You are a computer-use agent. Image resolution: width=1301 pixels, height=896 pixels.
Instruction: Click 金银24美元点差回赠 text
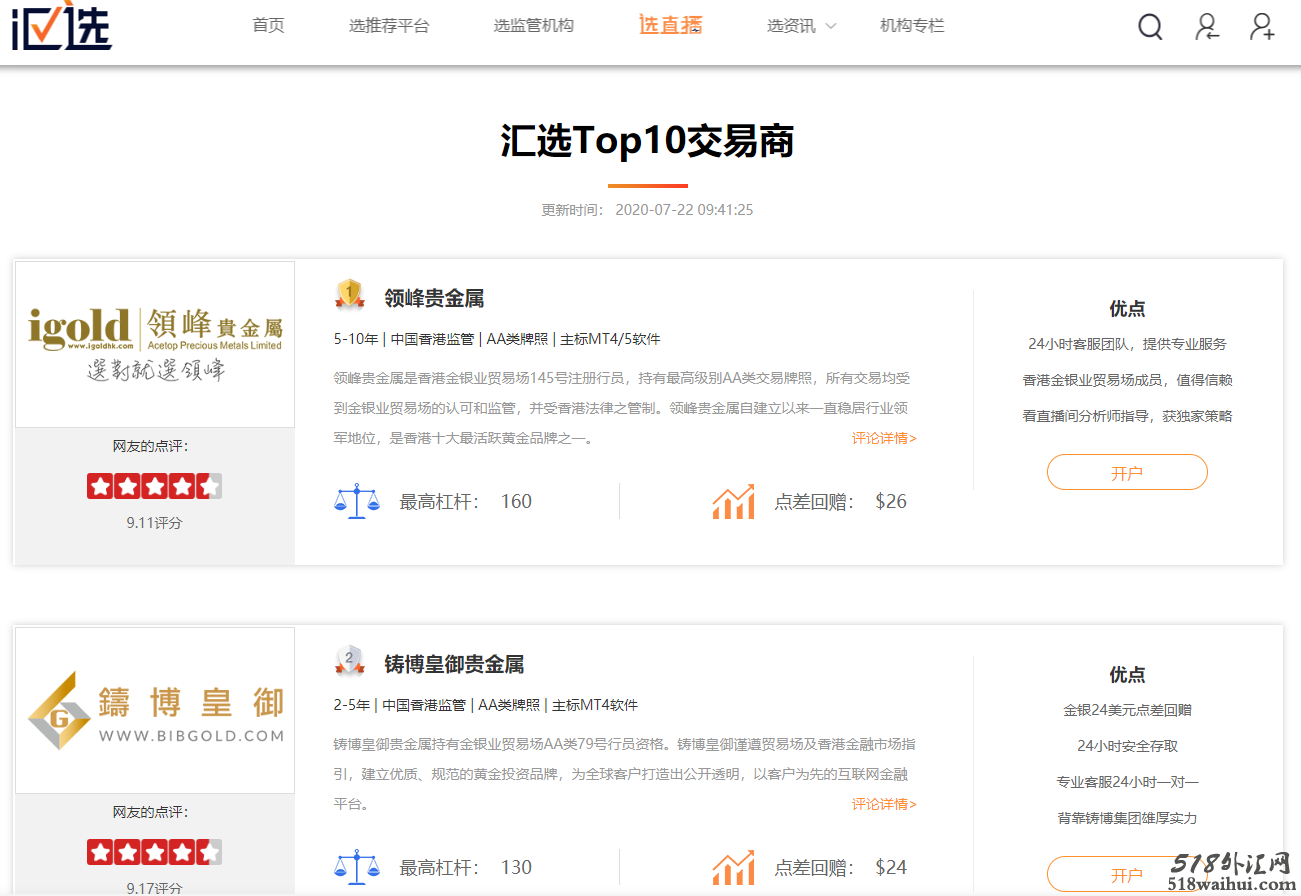1127,710
